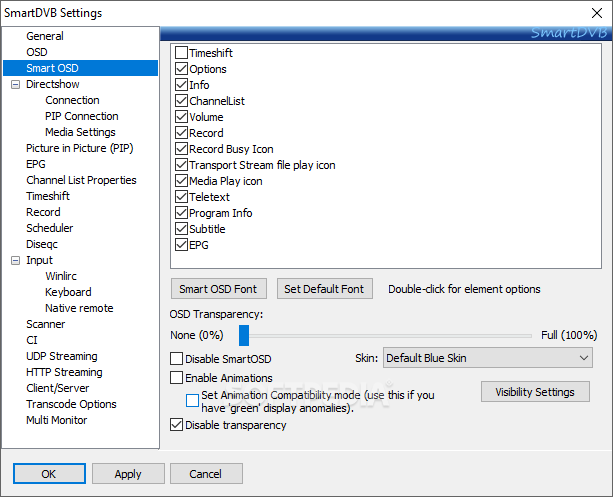
Task: Toggle the Record element checkbox in list
Action: tap(181, 133)
